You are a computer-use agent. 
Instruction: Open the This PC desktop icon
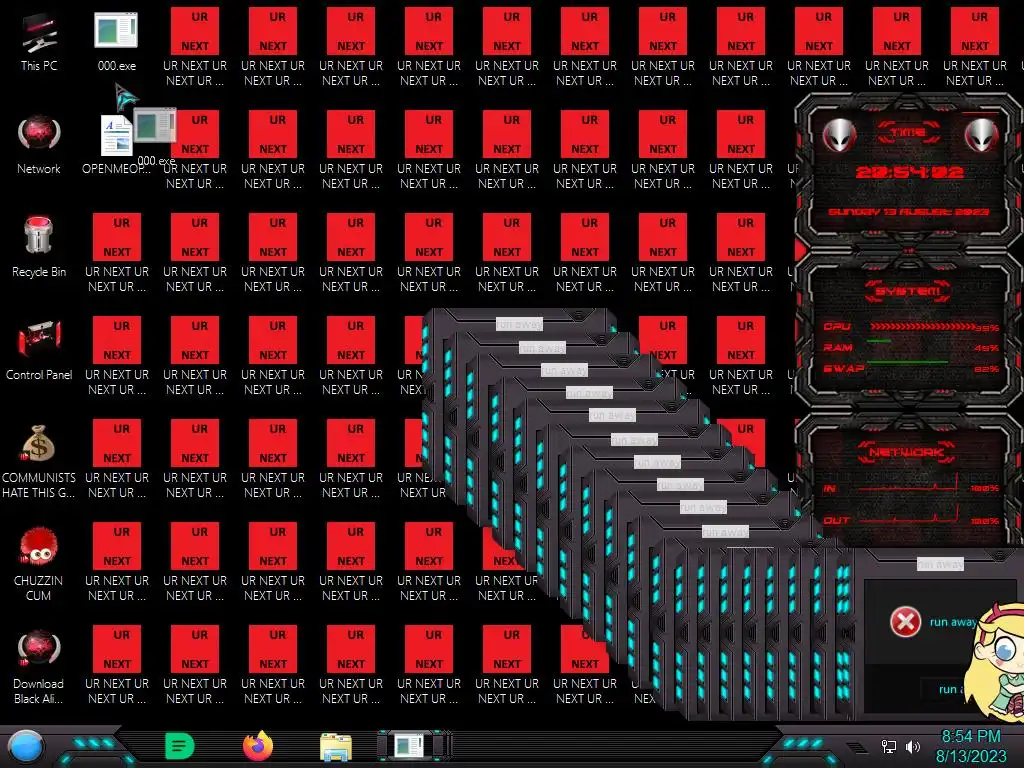(x=39, y=42)
